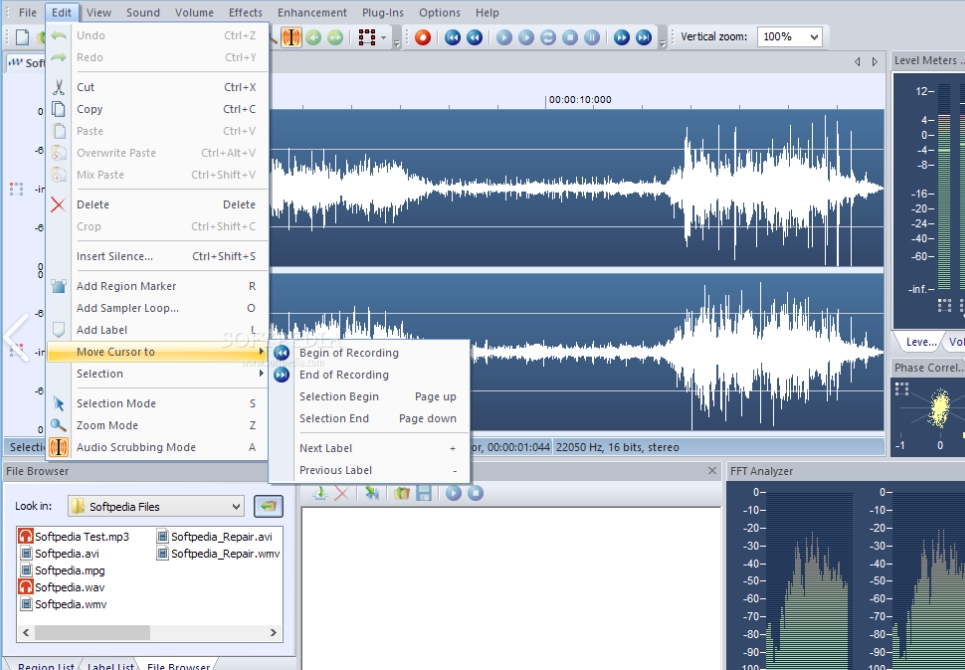Start recording with the red record button

422,38
